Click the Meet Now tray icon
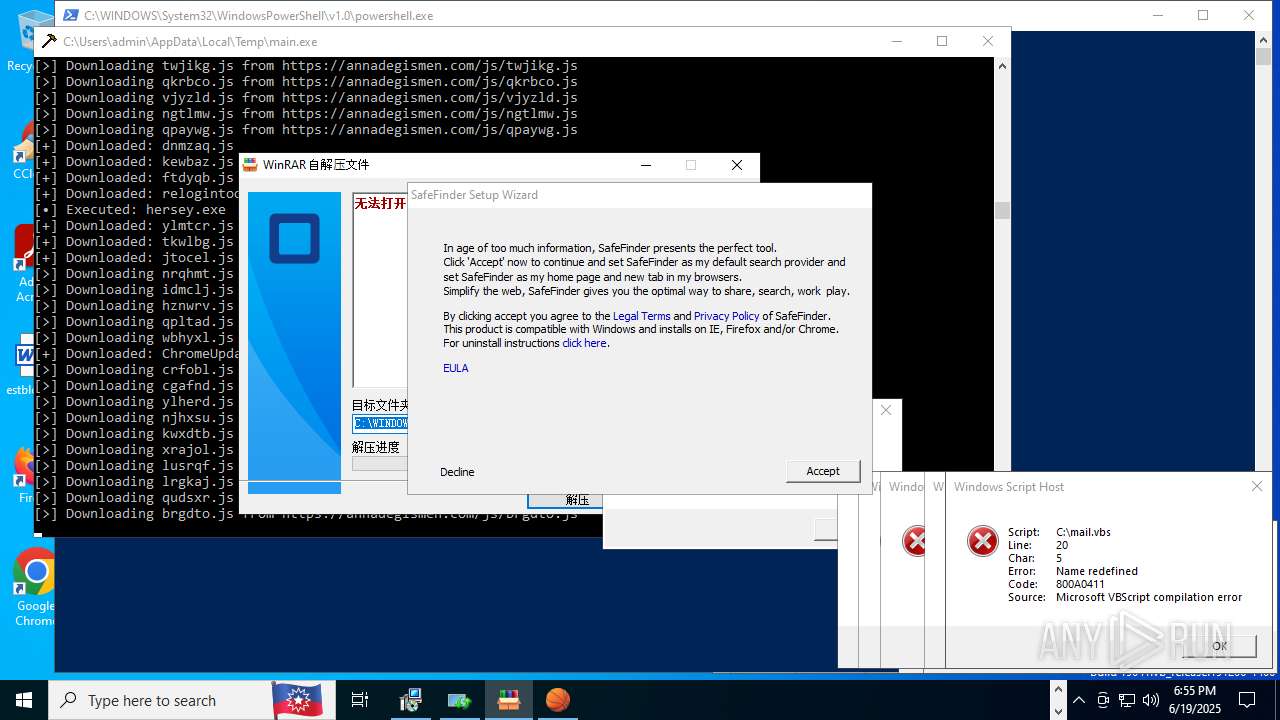 [x=1103, y=700]
